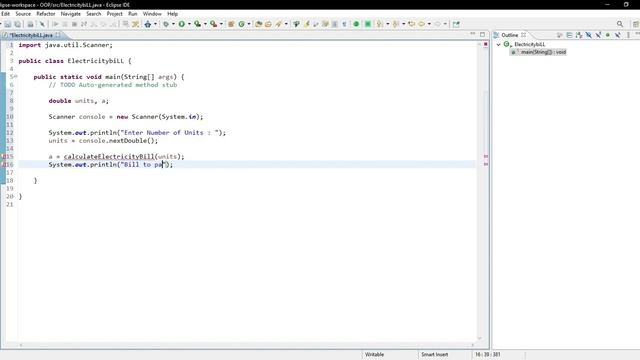Click the Print toolbar icon

pos(30,24)
